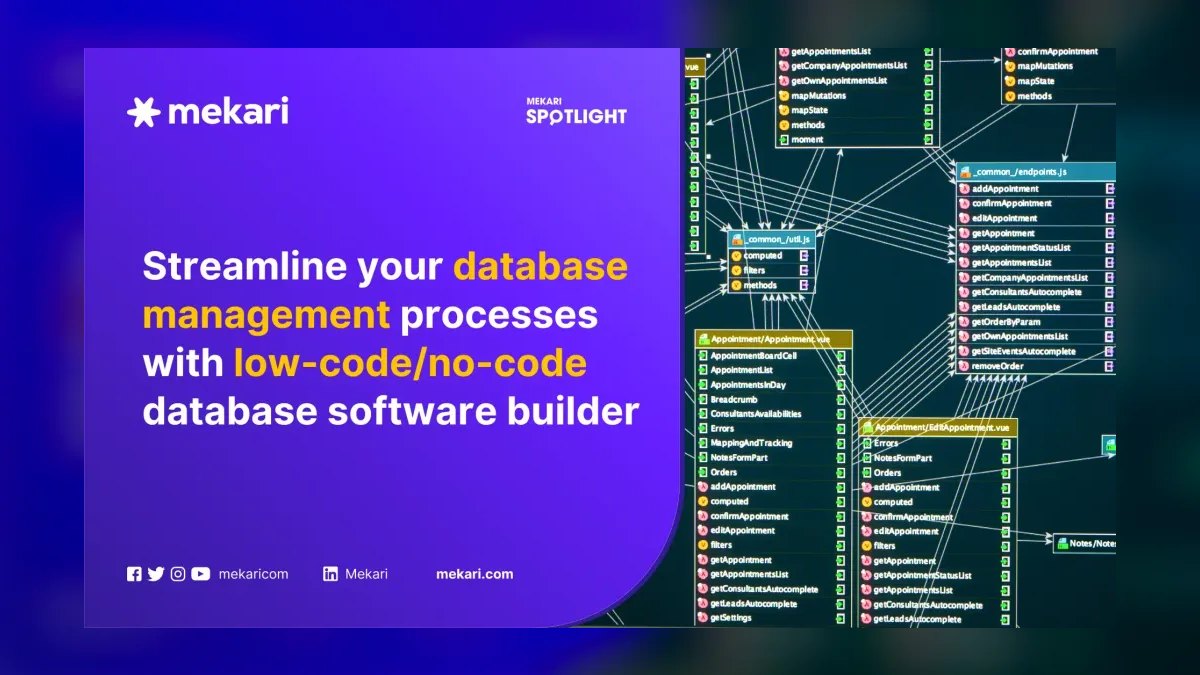Open the Instagram icon in the footer
Viewport: 1200px width, 675px height.
click(x=178, y=574)
